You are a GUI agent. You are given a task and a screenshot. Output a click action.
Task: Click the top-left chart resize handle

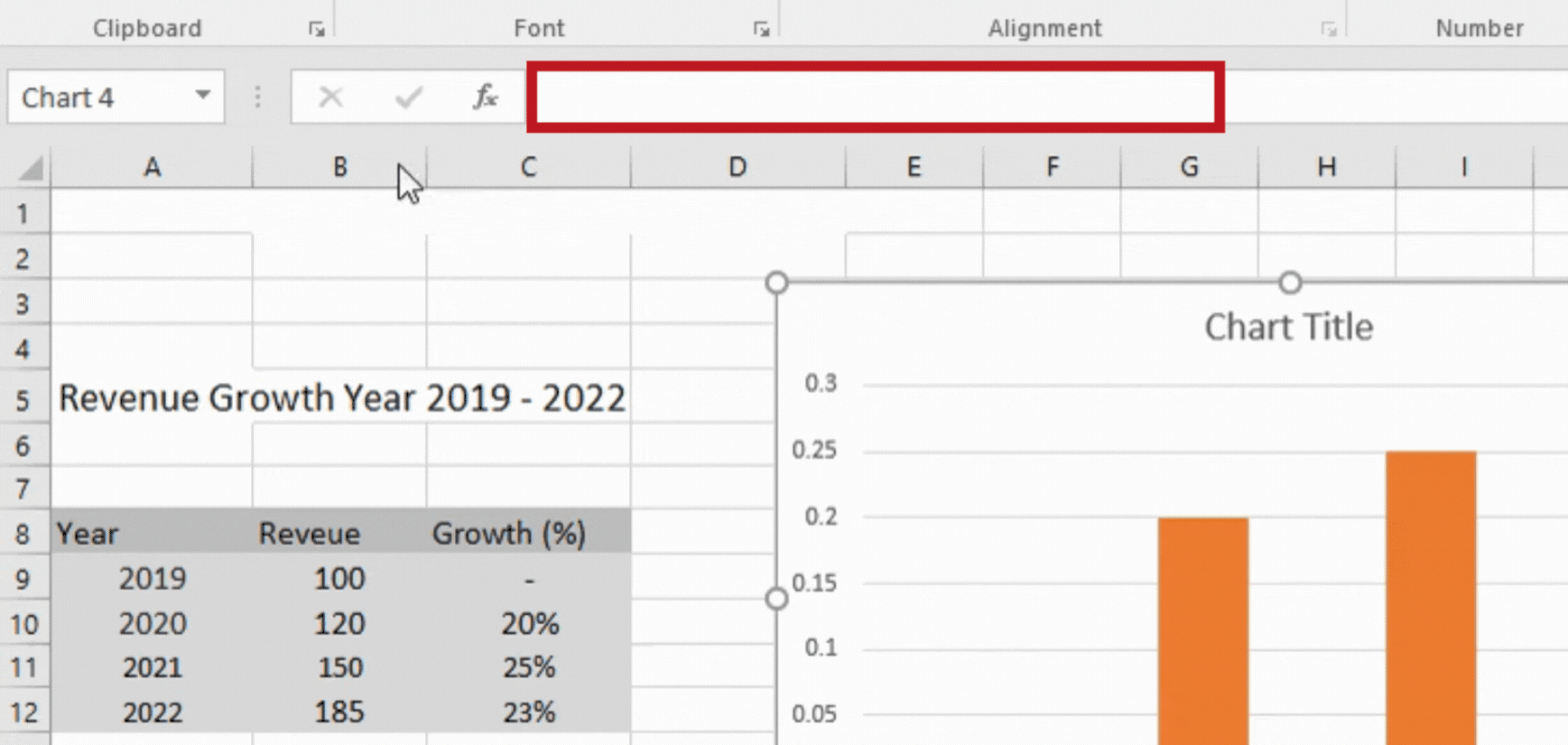click(x=776, y=283)
